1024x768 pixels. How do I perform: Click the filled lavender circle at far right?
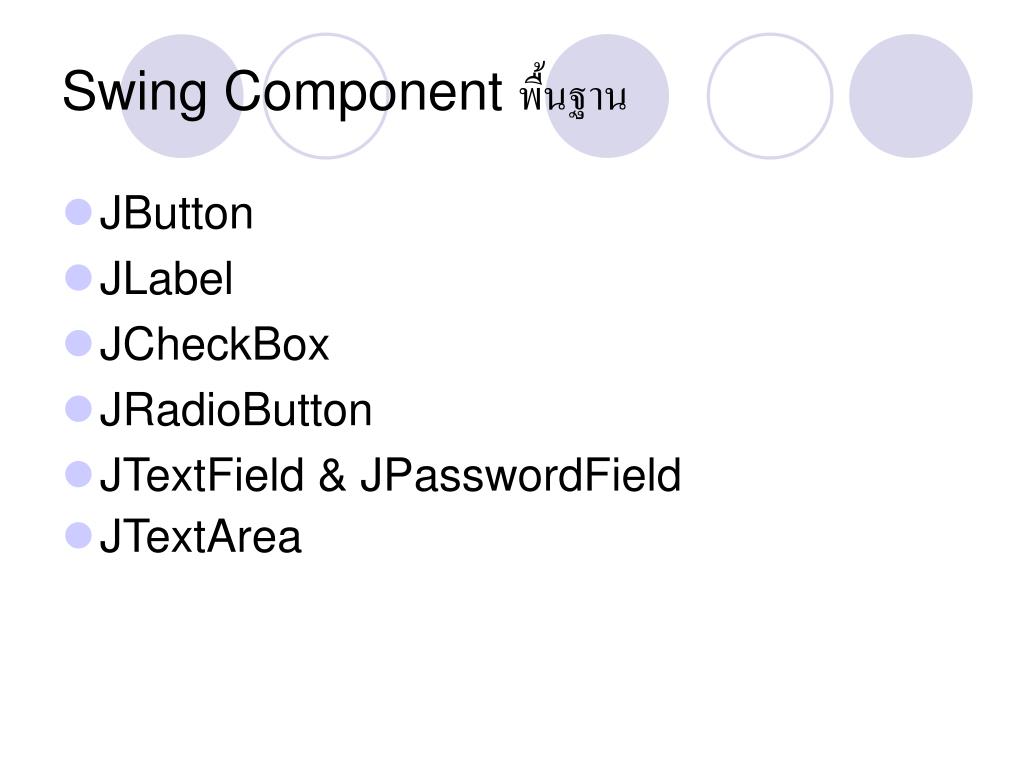coord(910,96)
